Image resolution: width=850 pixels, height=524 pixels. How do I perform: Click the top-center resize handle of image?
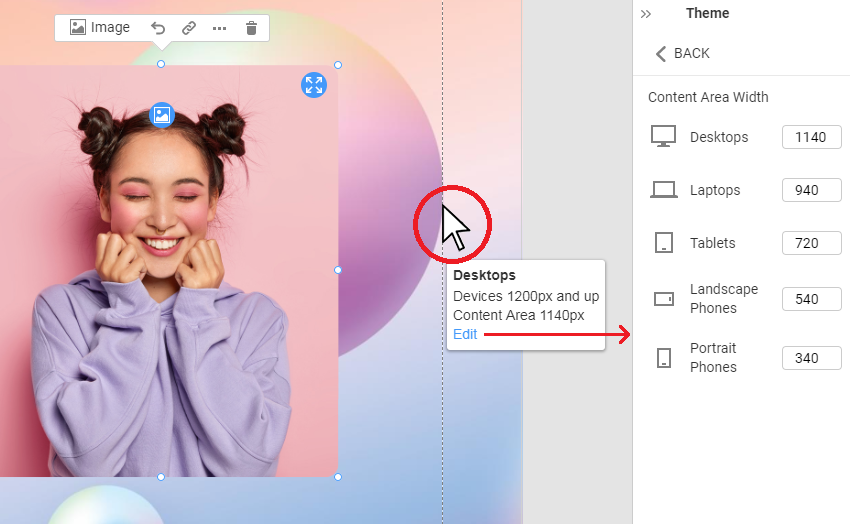tap(161, 64)
